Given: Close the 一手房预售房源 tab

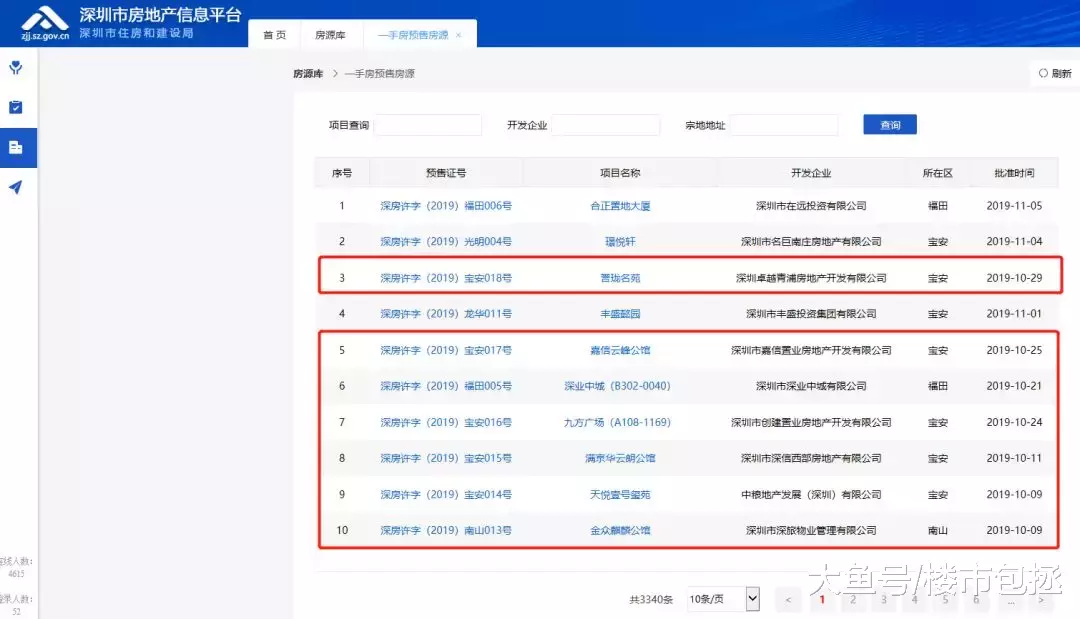Looking at the screenshot, I should (458, 33).
